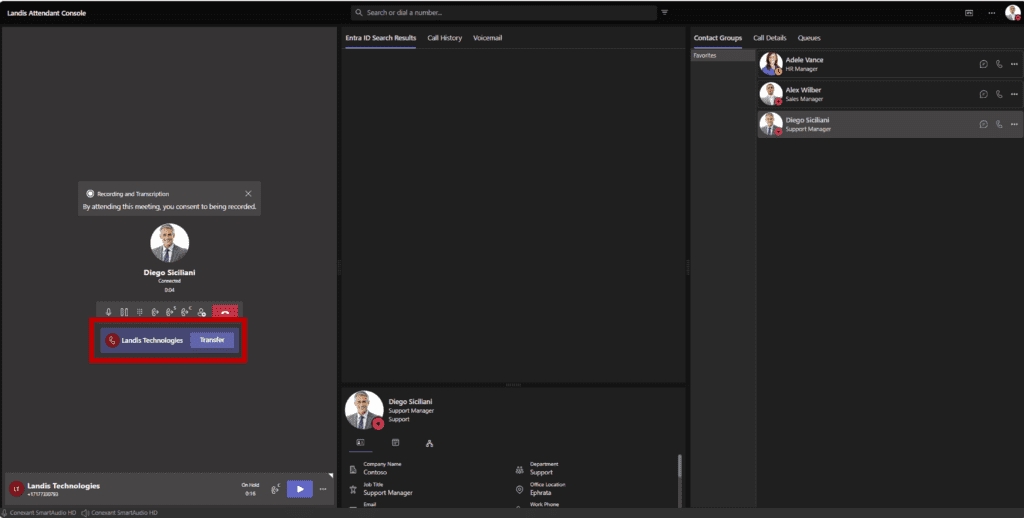Viewport: 1024px width, 518px height.
Task: Click the search or dial number field
Action: (x=500, y=13)
